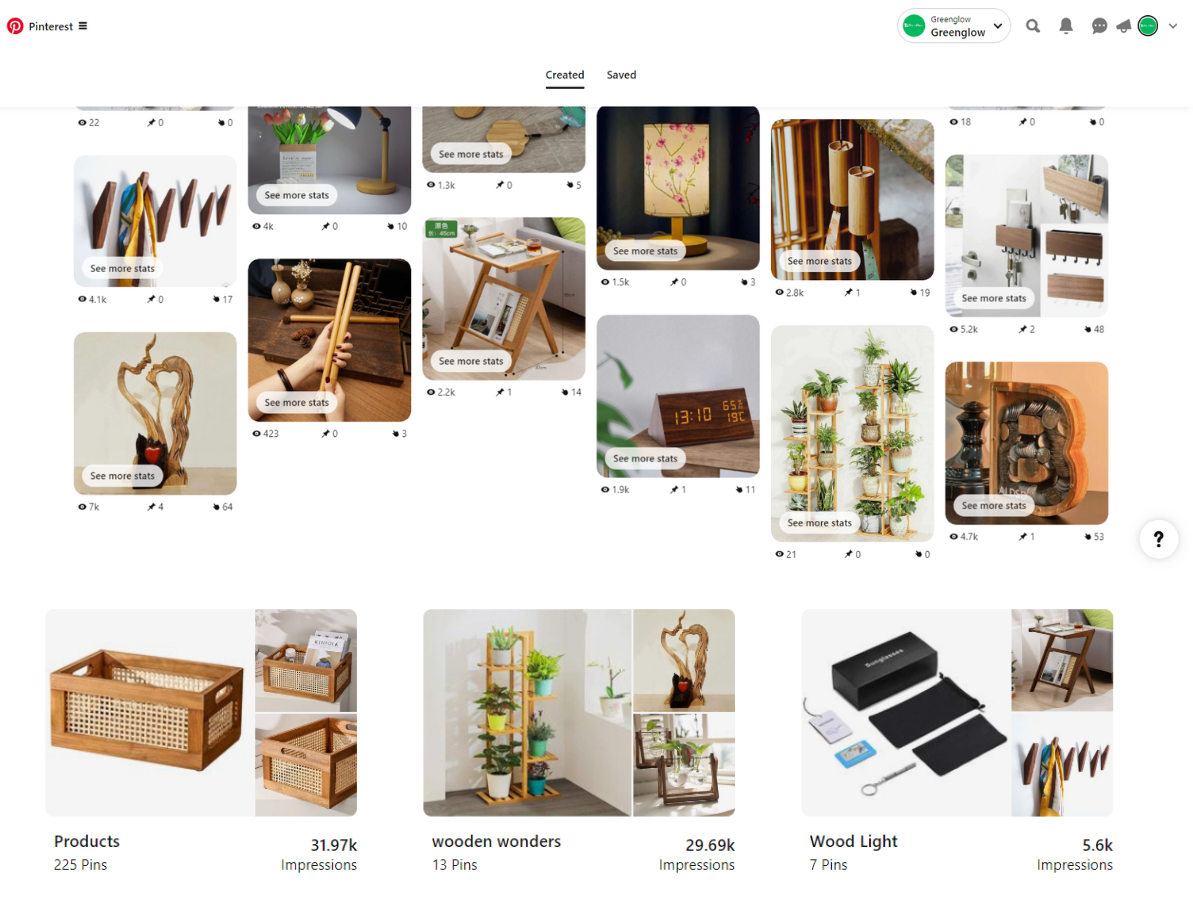The height and width of the screenshot is (907, 1193).
Task: See more stats on heart sculpture pin
Action: pos(122,476)
